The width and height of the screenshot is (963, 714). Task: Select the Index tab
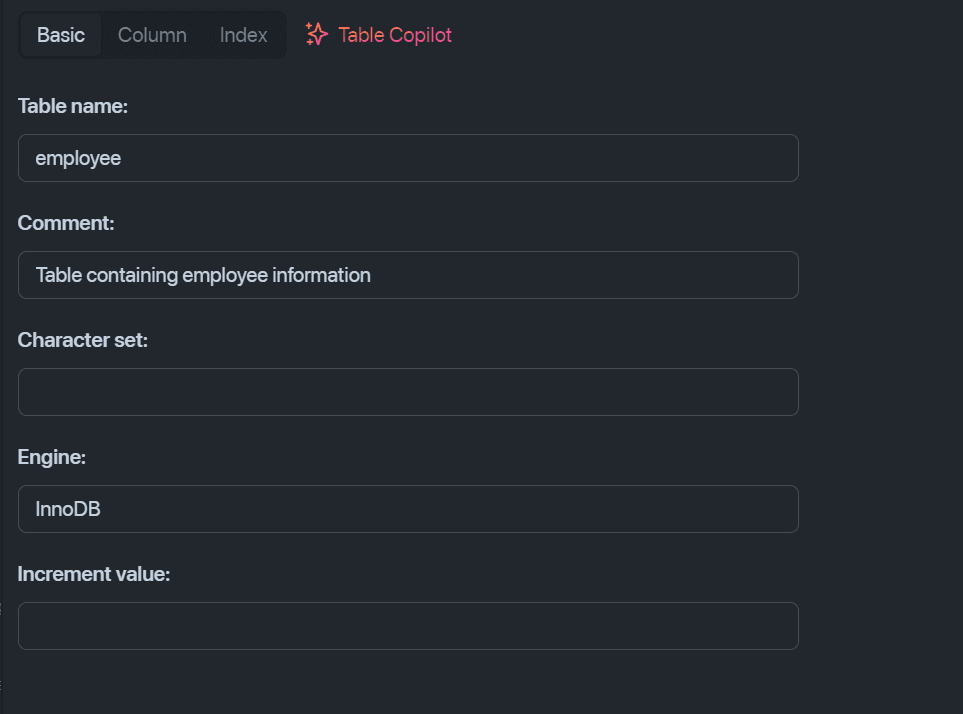243,35
